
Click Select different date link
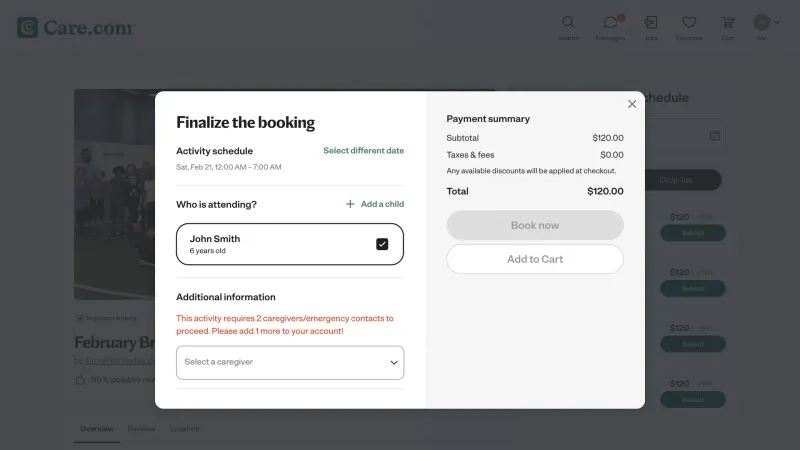(363, 151)
